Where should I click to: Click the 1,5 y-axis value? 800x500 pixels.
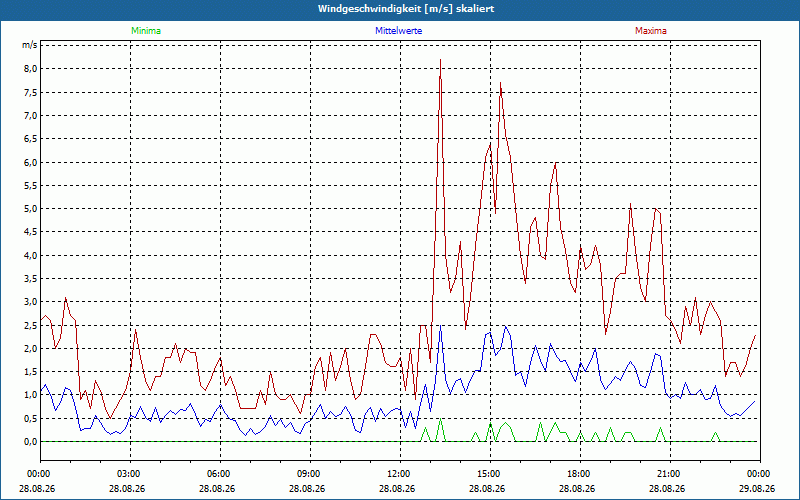point(31,372)
